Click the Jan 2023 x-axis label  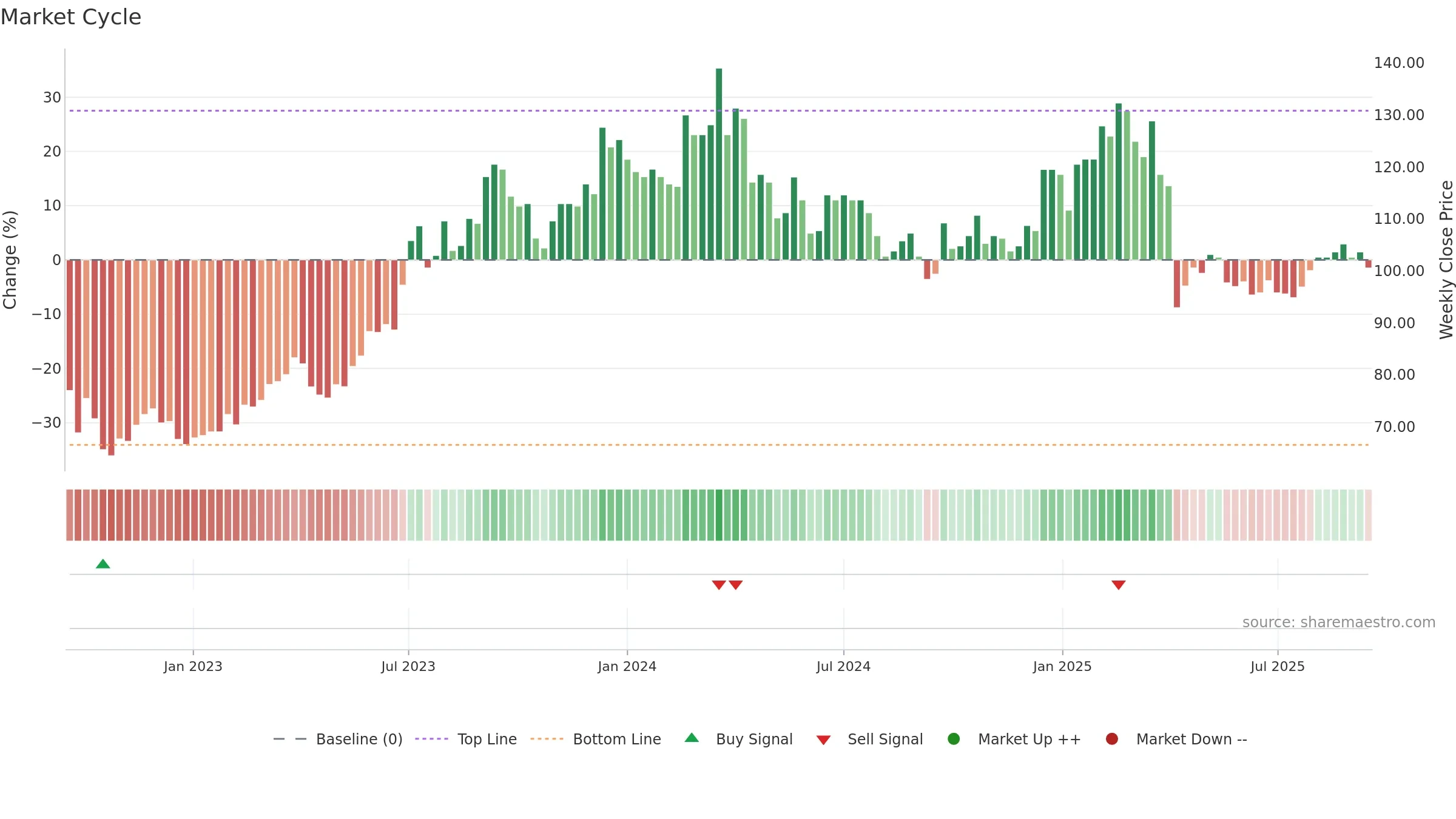pos(193,666)
